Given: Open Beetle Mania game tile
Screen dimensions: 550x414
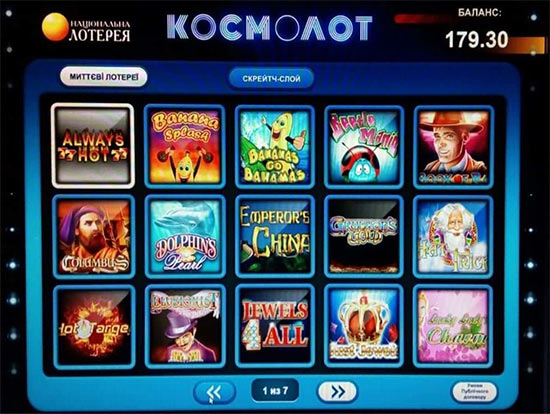Looking at the screenshot, I should click(364, 147).
